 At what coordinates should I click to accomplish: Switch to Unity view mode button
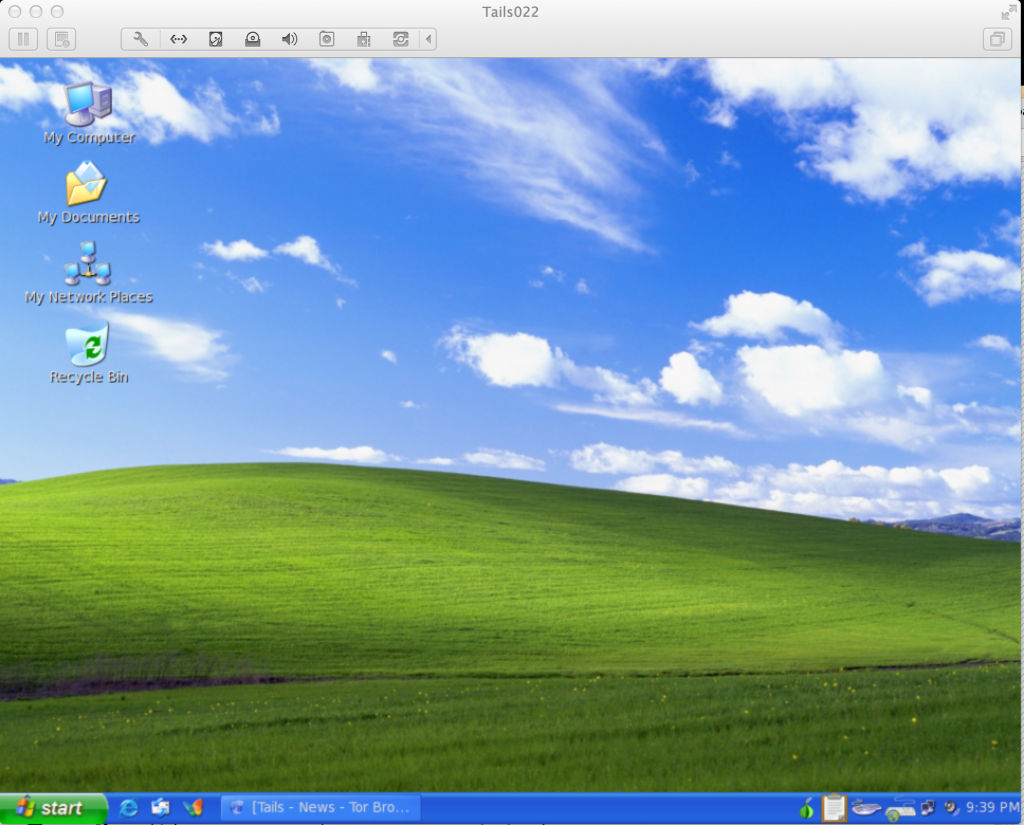click(x=996, y=39)
